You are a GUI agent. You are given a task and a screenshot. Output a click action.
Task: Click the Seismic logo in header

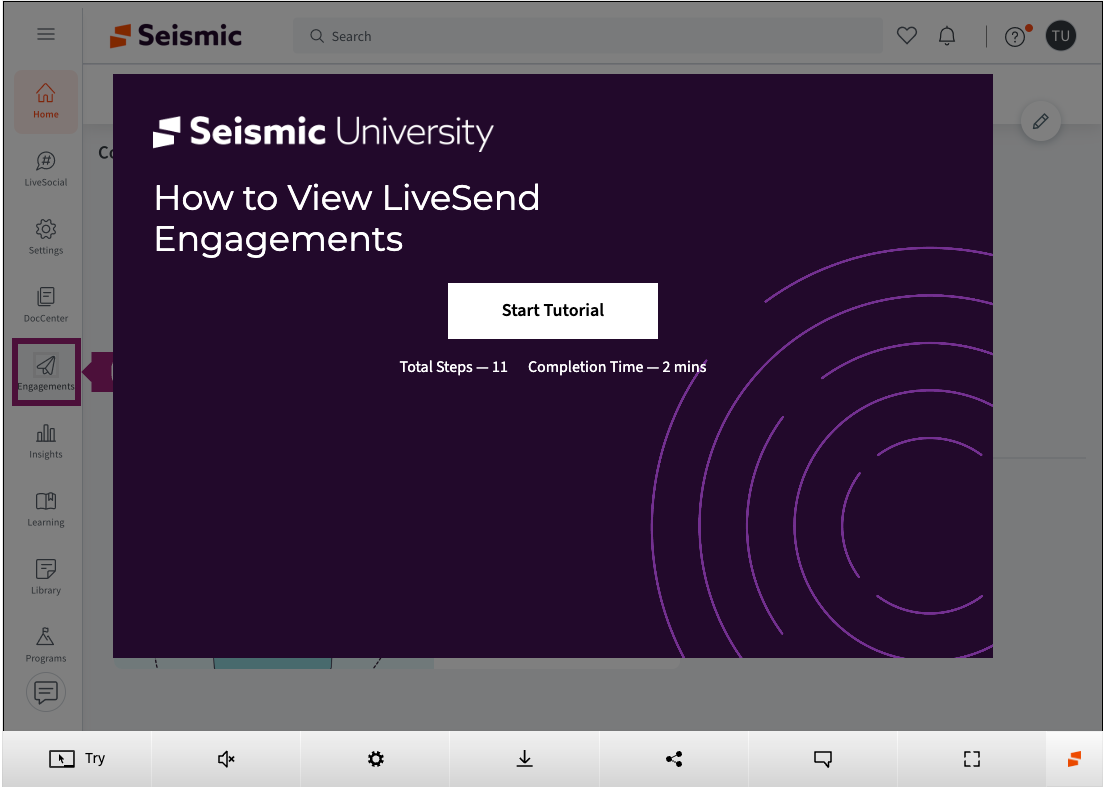(x=176, y=35)
